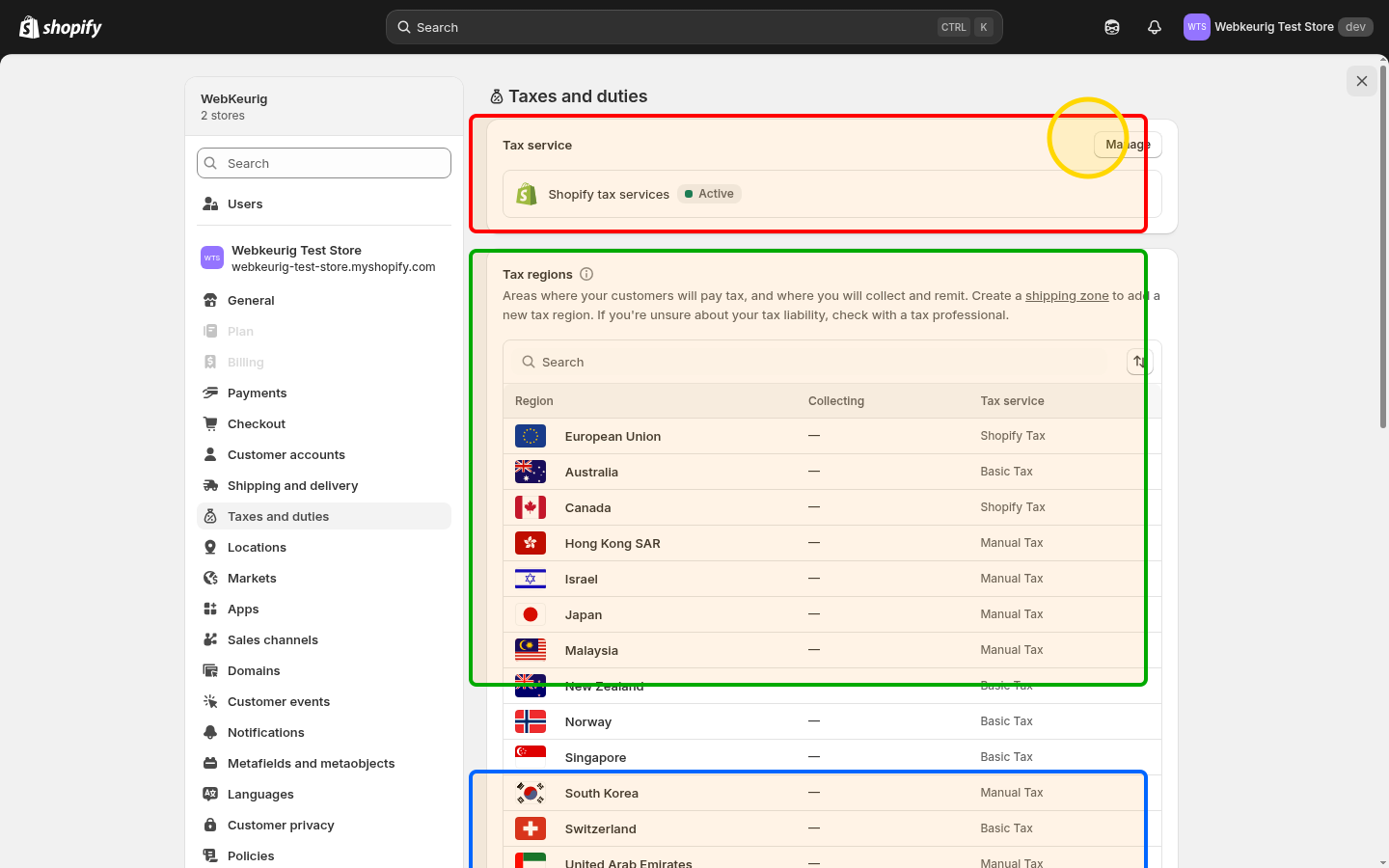Open the notifications bell in top bar
The image size is (1389, 868).
(1155, 27)
